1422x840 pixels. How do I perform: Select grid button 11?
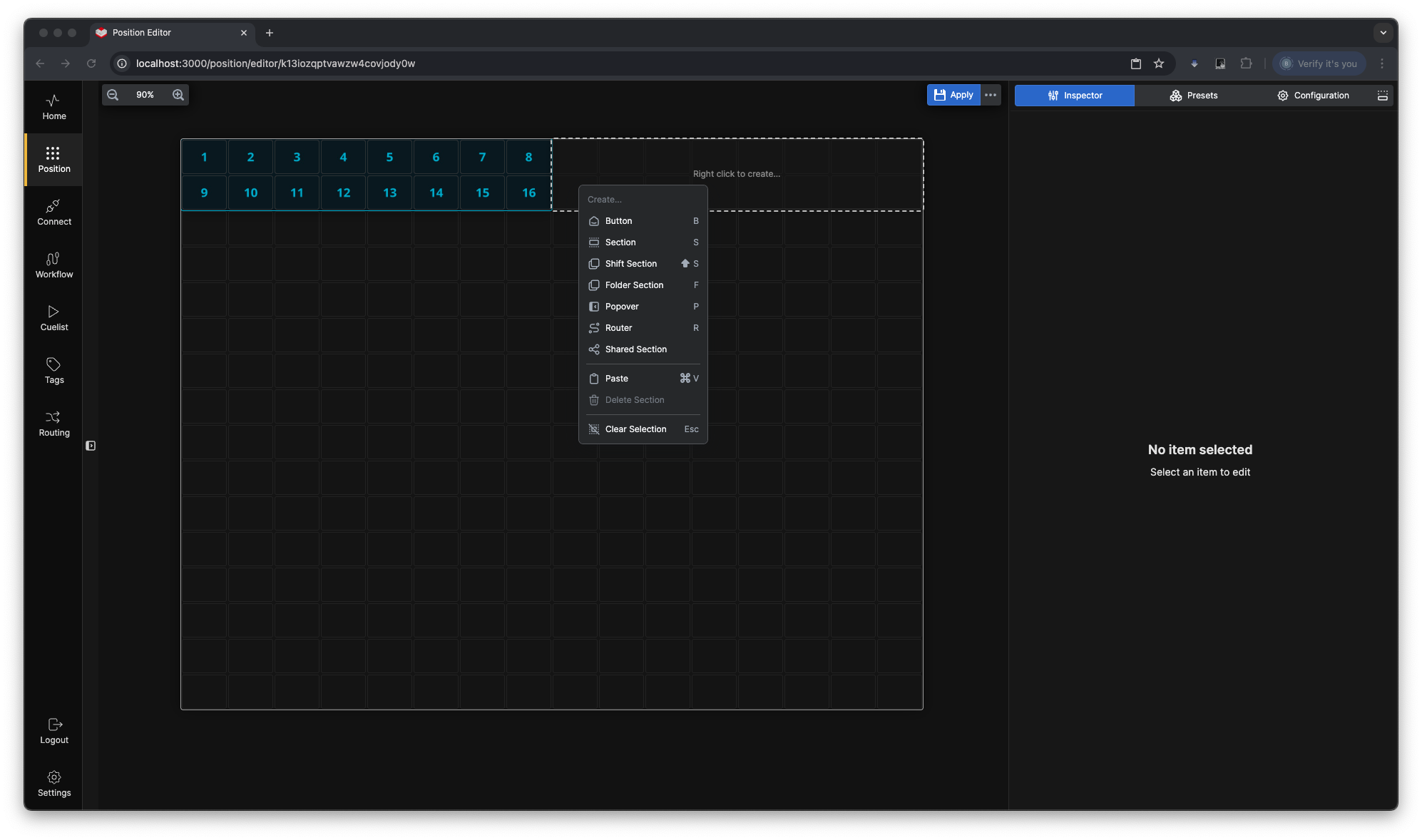pos(297,193)
